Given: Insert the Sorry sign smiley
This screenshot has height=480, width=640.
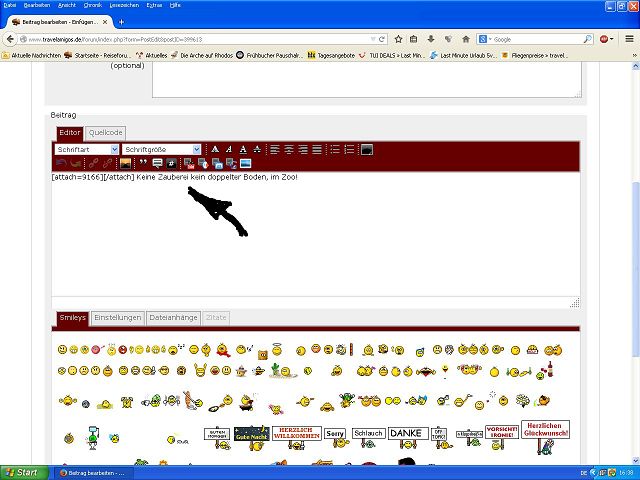Looking at the screenshot, I should pos(335,434).
